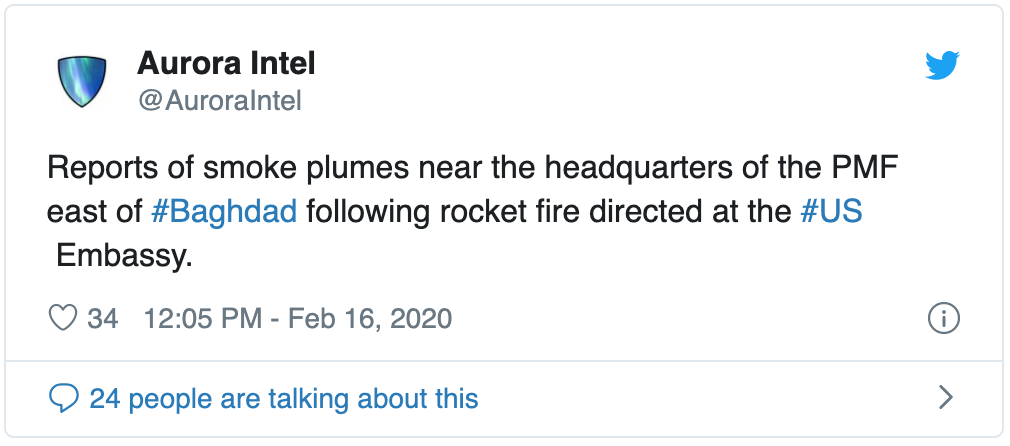Visit the @AuroraIntel handle

(x=219, y=101)
